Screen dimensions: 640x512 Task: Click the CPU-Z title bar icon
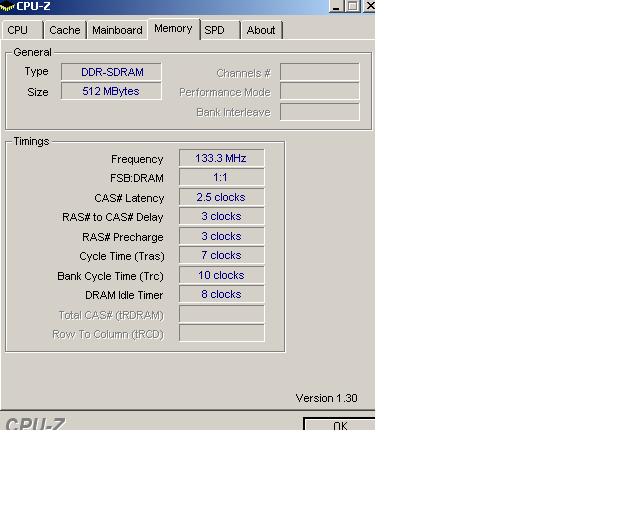coord(7,6)
